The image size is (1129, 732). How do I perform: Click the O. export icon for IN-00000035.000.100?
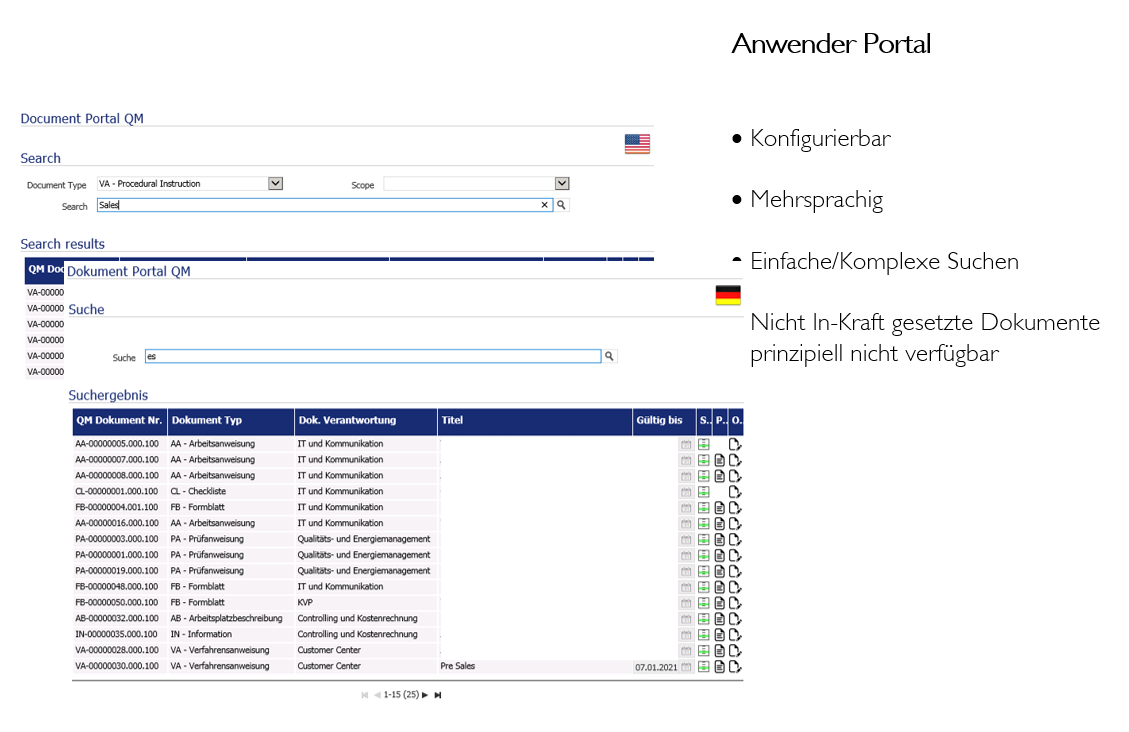735,635
